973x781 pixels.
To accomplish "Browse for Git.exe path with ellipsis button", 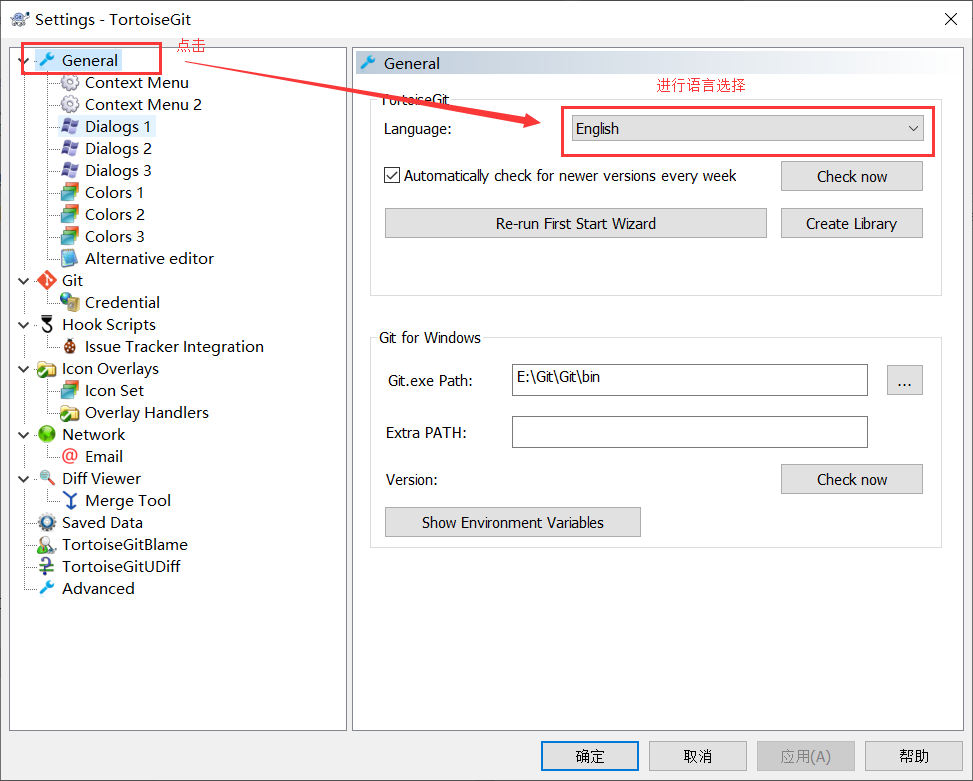I will [x=905, y=380].
